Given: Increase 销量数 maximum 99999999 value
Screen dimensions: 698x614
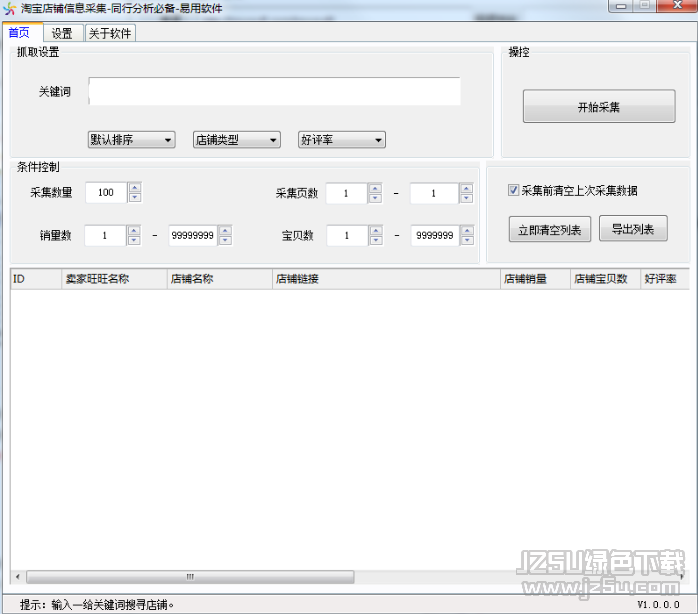Looking at the screenshot, I should coord(225,230).
